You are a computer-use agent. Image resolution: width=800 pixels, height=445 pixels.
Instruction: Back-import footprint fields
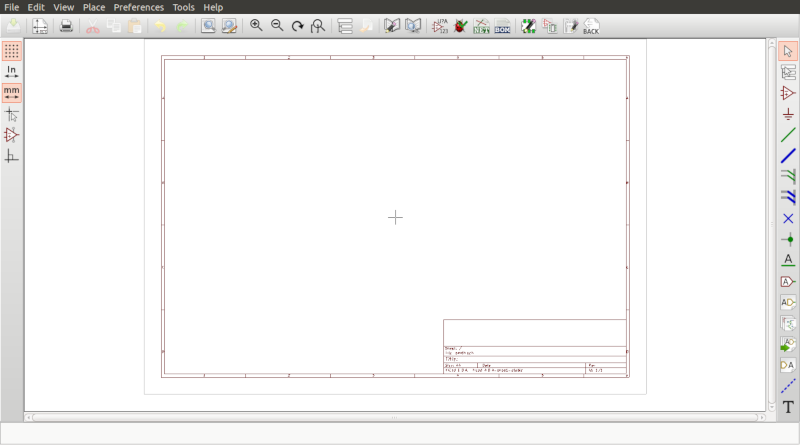(591, 26)
